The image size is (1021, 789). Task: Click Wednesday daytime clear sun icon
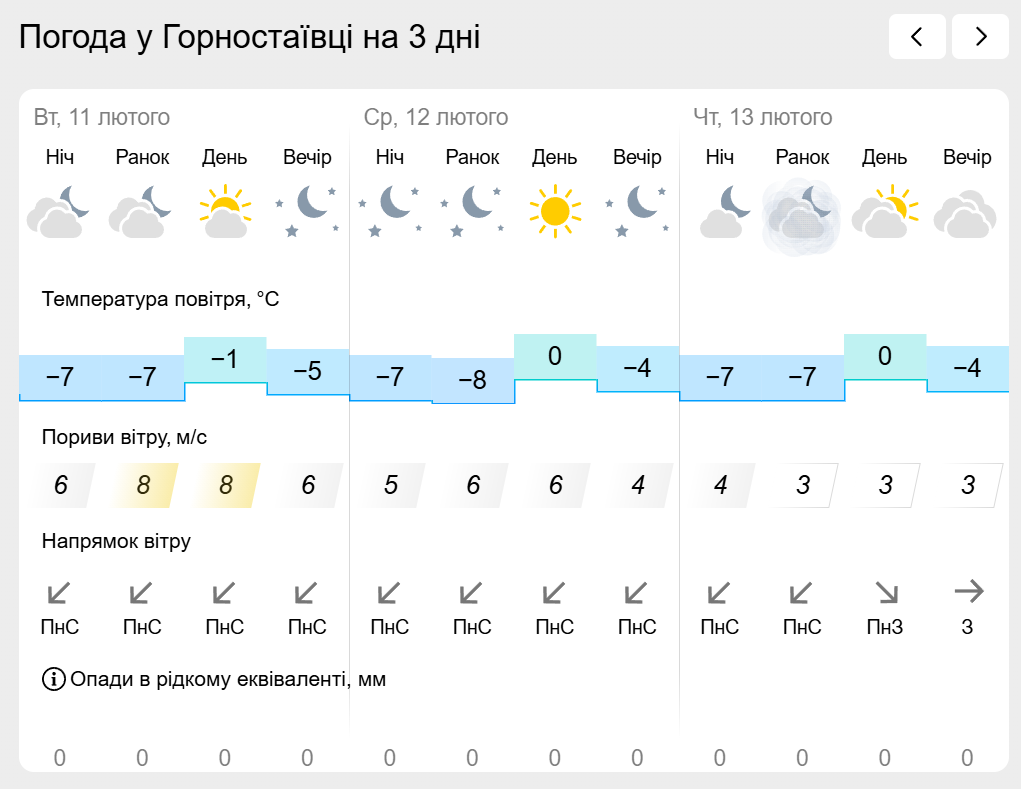tap(555, 212)
